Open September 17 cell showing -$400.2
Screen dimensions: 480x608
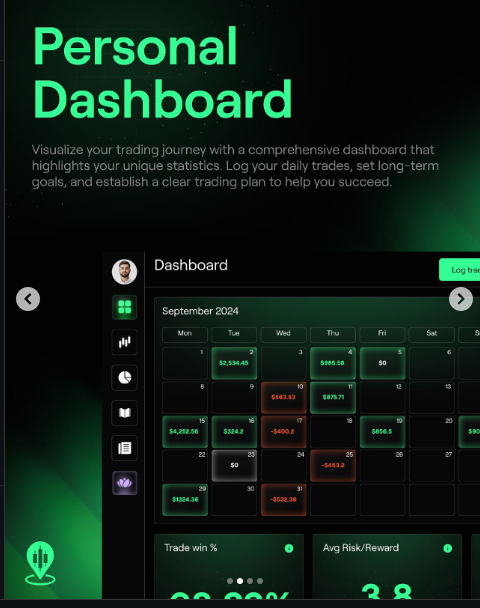tap(283, 432)
